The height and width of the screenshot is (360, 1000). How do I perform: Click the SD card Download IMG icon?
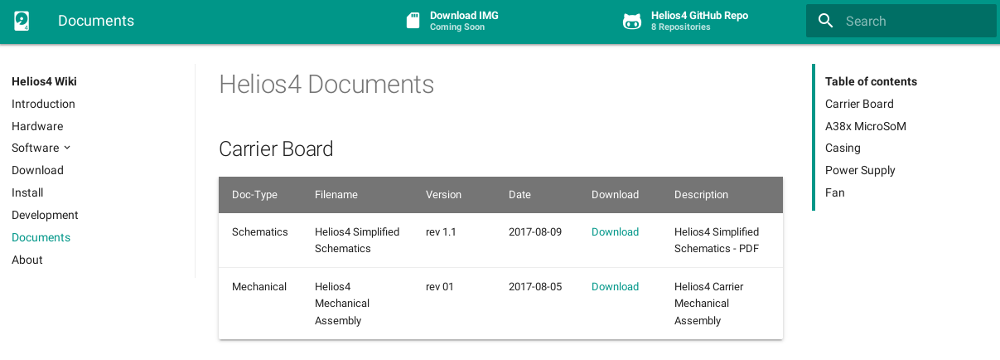(413, 20)
